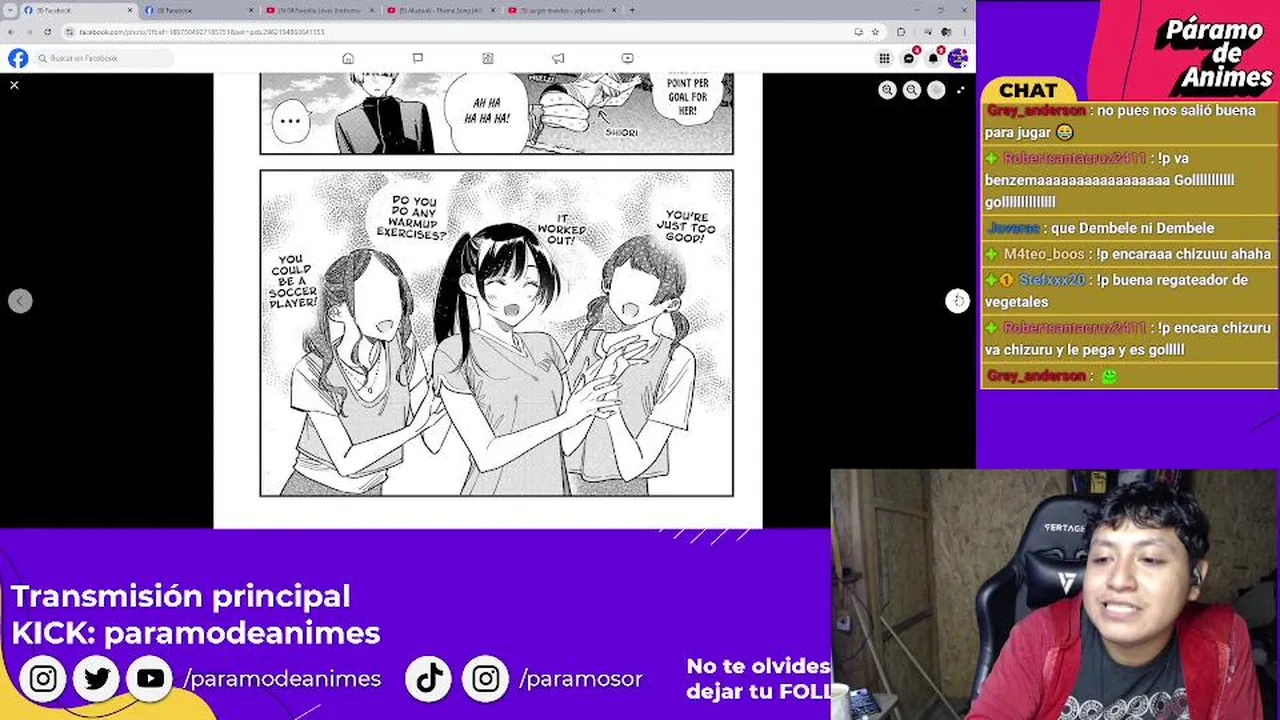The width and height of the screenshot is (1280, 720).
Task: Click the first Grey_anderson username in chat
Action: (x=1036, y=111)
